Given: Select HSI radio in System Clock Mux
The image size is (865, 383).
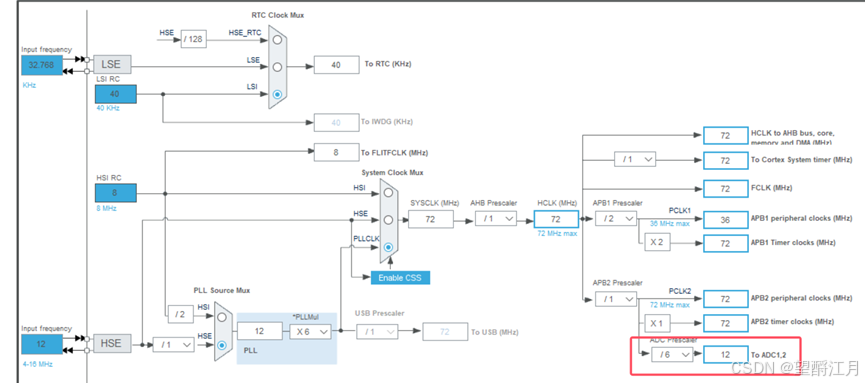Looking at the screenshot, I should (388, 193).
